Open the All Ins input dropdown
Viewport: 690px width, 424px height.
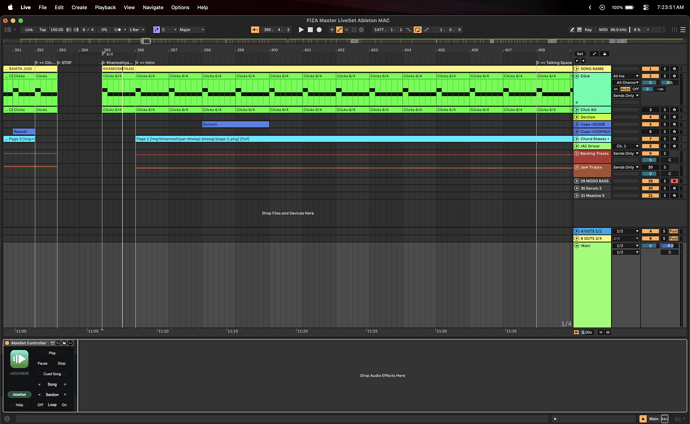(625, 76)
